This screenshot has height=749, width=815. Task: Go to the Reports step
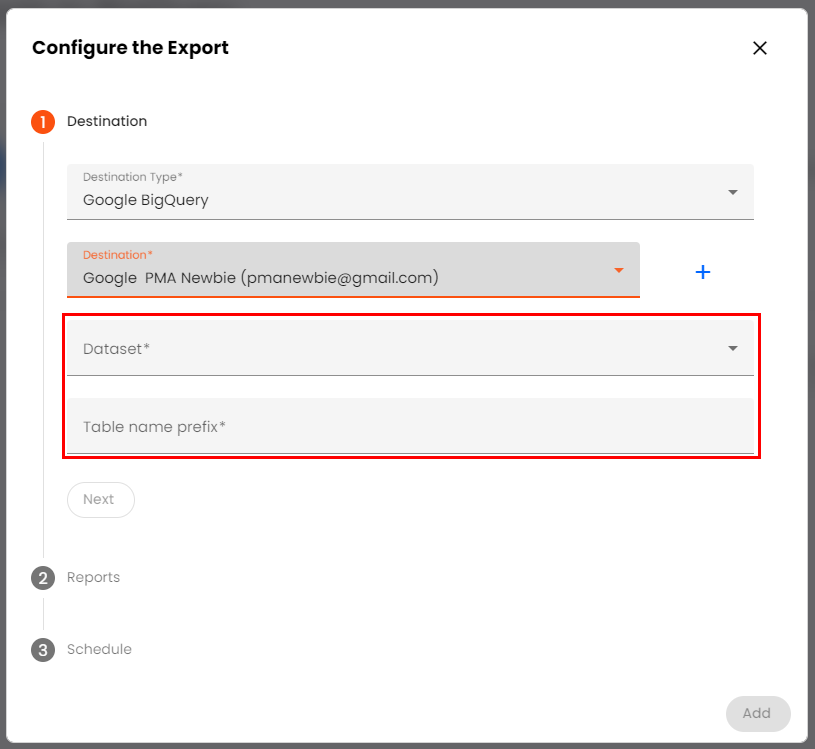[93, 578]
